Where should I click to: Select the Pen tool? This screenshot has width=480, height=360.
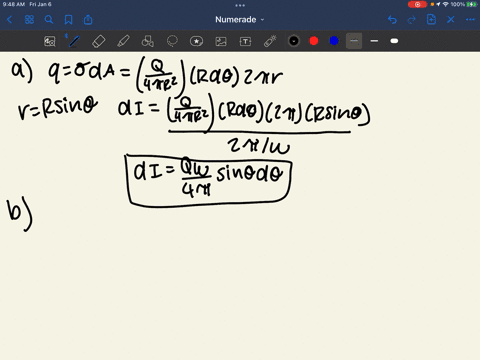pos(74,41)
